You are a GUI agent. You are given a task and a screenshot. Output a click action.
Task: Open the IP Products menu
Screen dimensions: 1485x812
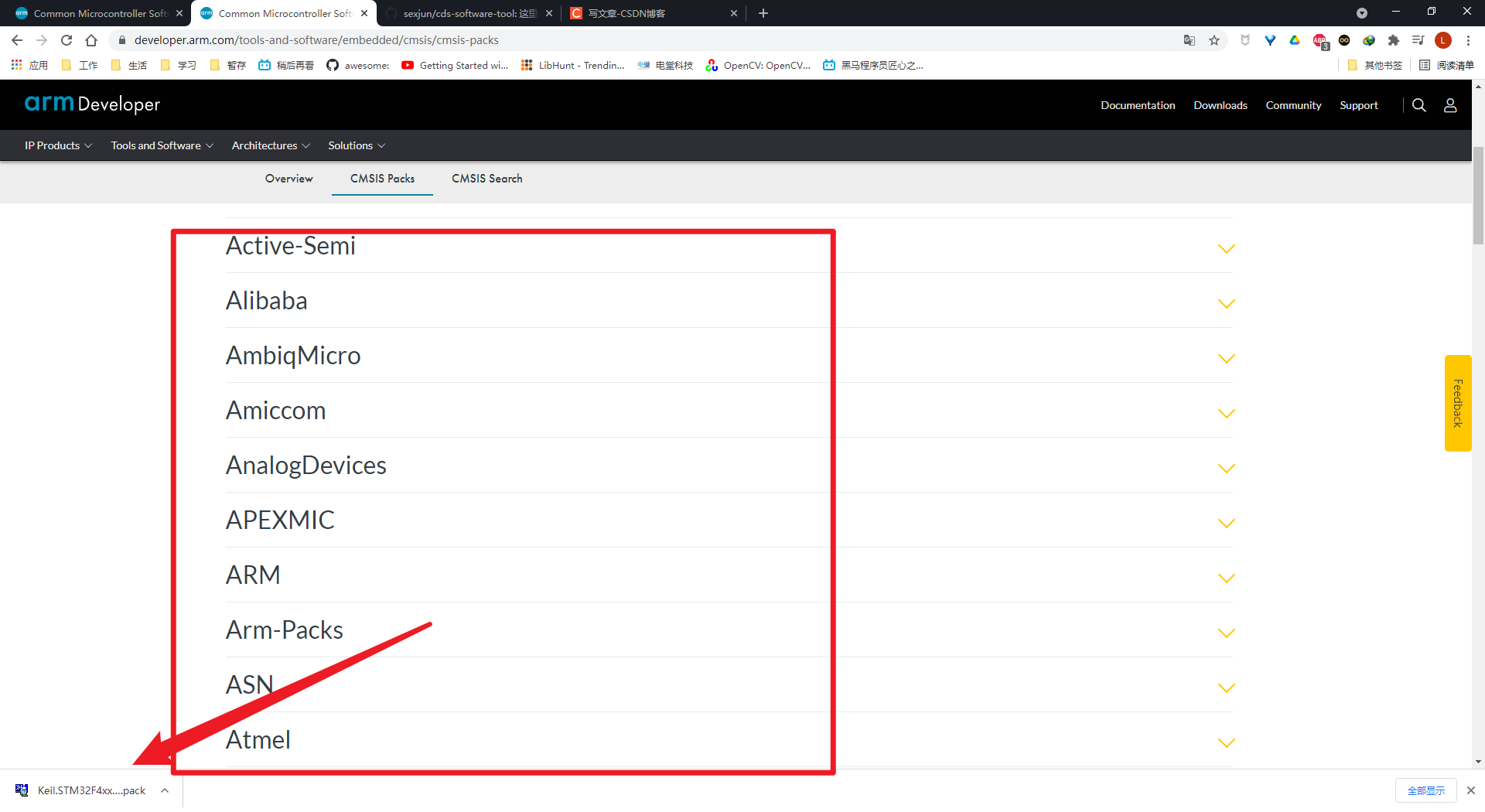(x=58, y=145)
